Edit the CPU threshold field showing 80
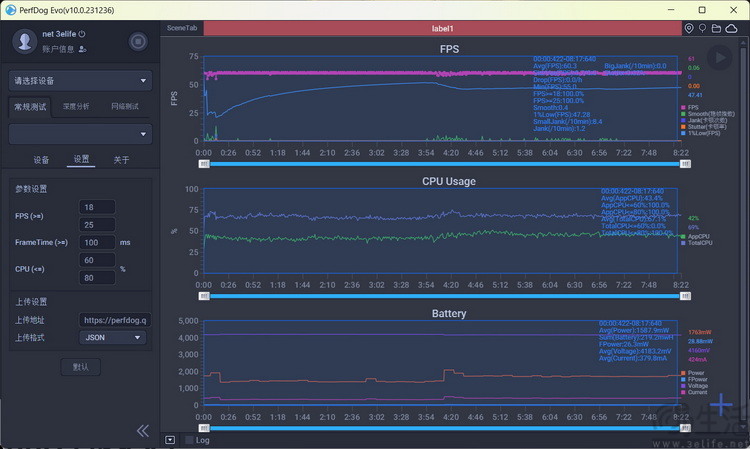The image size is (750, 449). click(97, 278)
